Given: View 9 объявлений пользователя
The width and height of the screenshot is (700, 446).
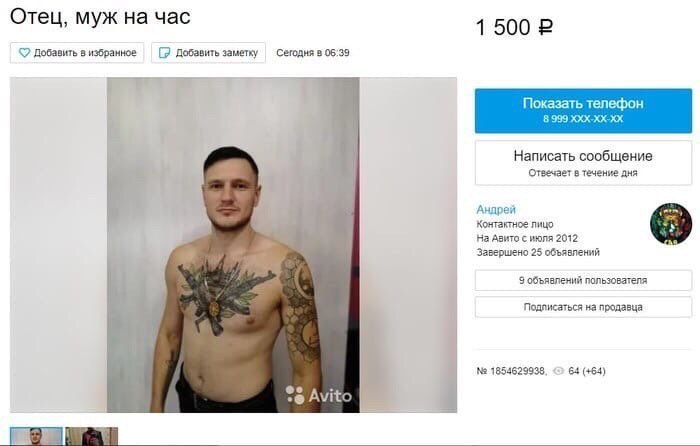Looking at the screenshot, I should click(x=583, y=280).
